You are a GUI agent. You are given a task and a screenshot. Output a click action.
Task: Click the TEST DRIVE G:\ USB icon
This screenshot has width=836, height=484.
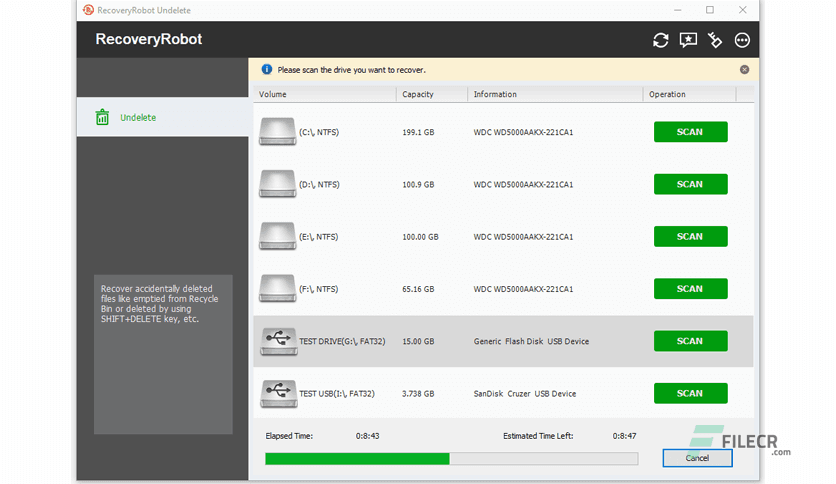[278, 341]
